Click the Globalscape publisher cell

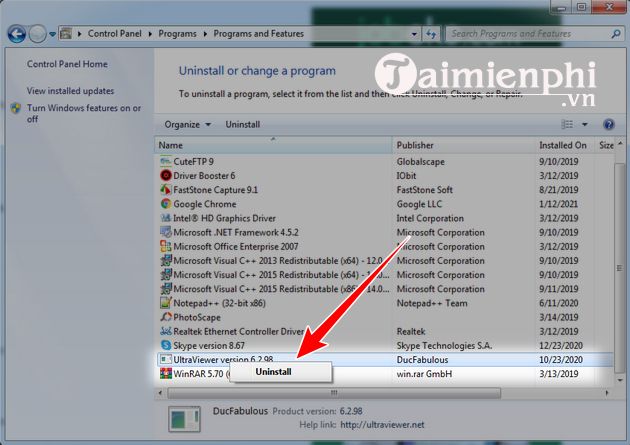(x=420, y=162)
